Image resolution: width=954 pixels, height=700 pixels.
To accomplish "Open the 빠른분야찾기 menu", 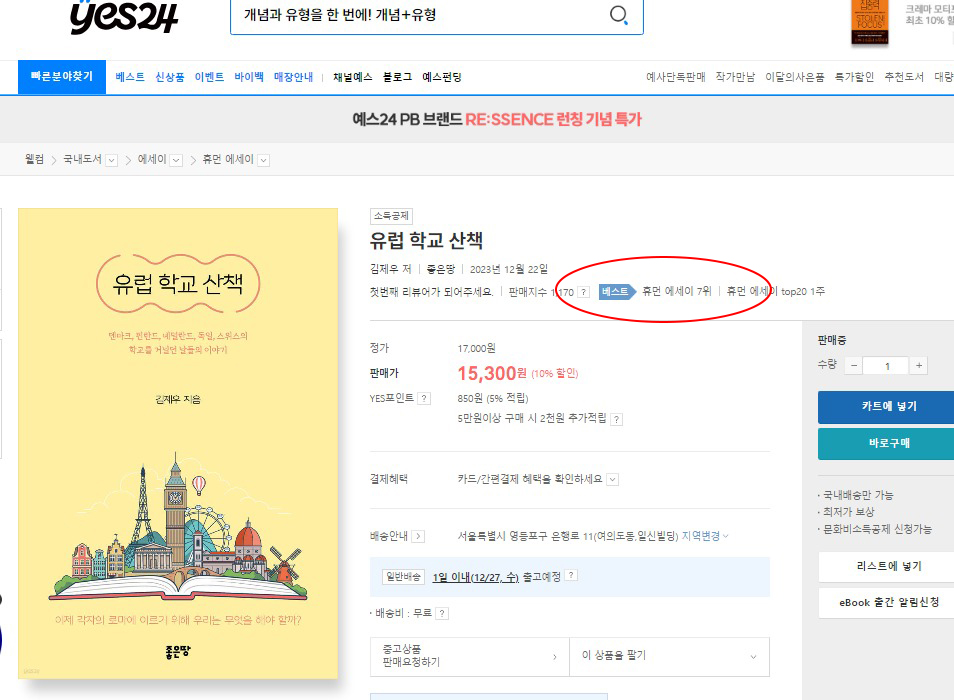I will click(x=62, y=77).
